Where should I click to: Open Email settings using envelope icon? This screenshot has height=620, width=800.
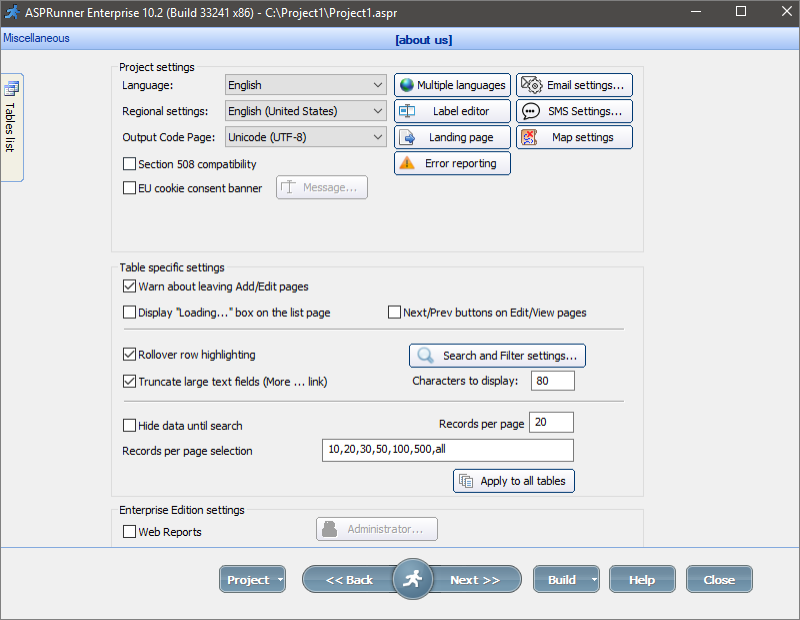tap(574, 84)
